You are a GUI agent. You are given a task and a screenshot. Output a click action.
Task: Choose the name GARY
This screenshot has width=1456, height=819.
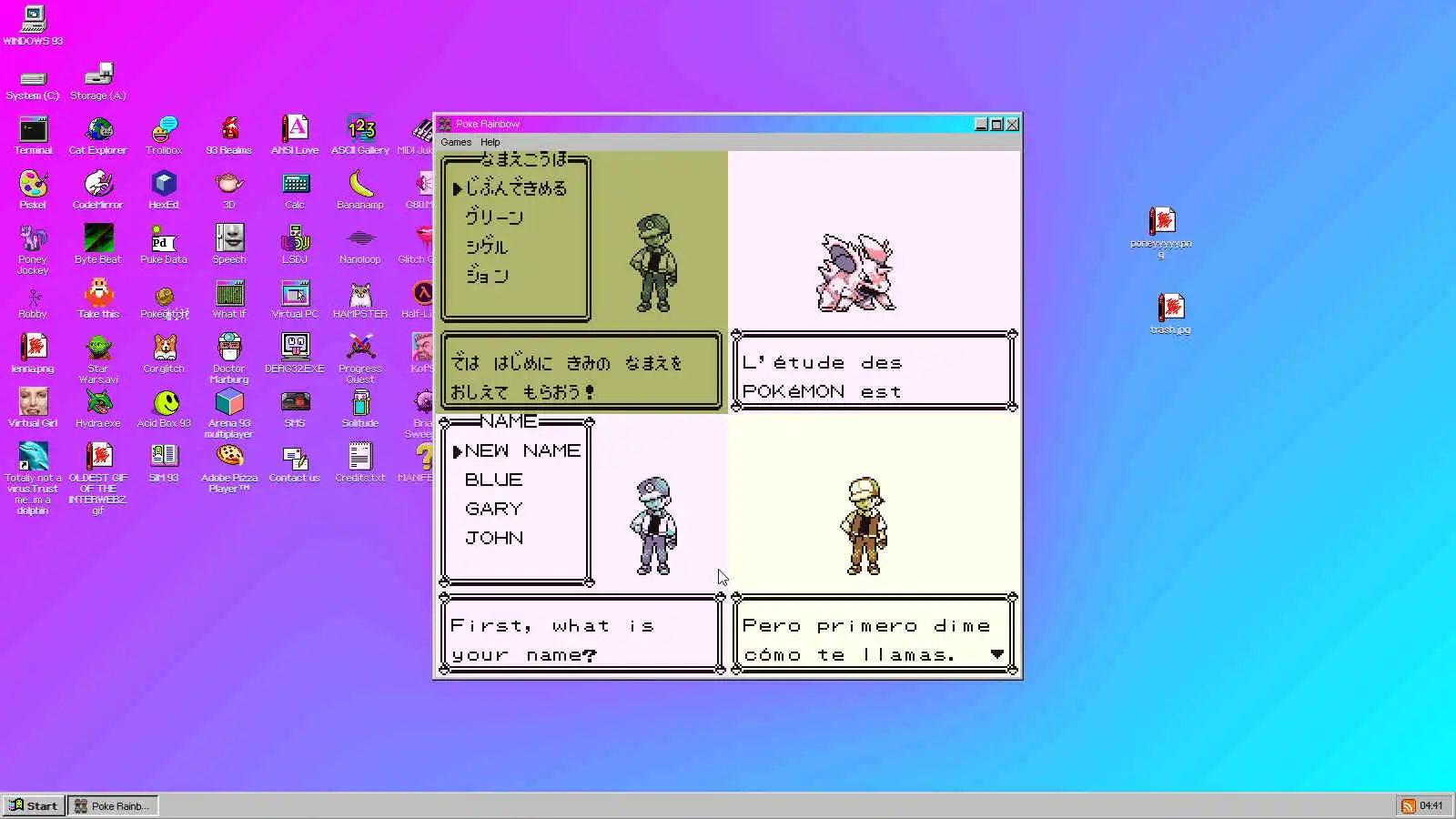pos(493,509)
